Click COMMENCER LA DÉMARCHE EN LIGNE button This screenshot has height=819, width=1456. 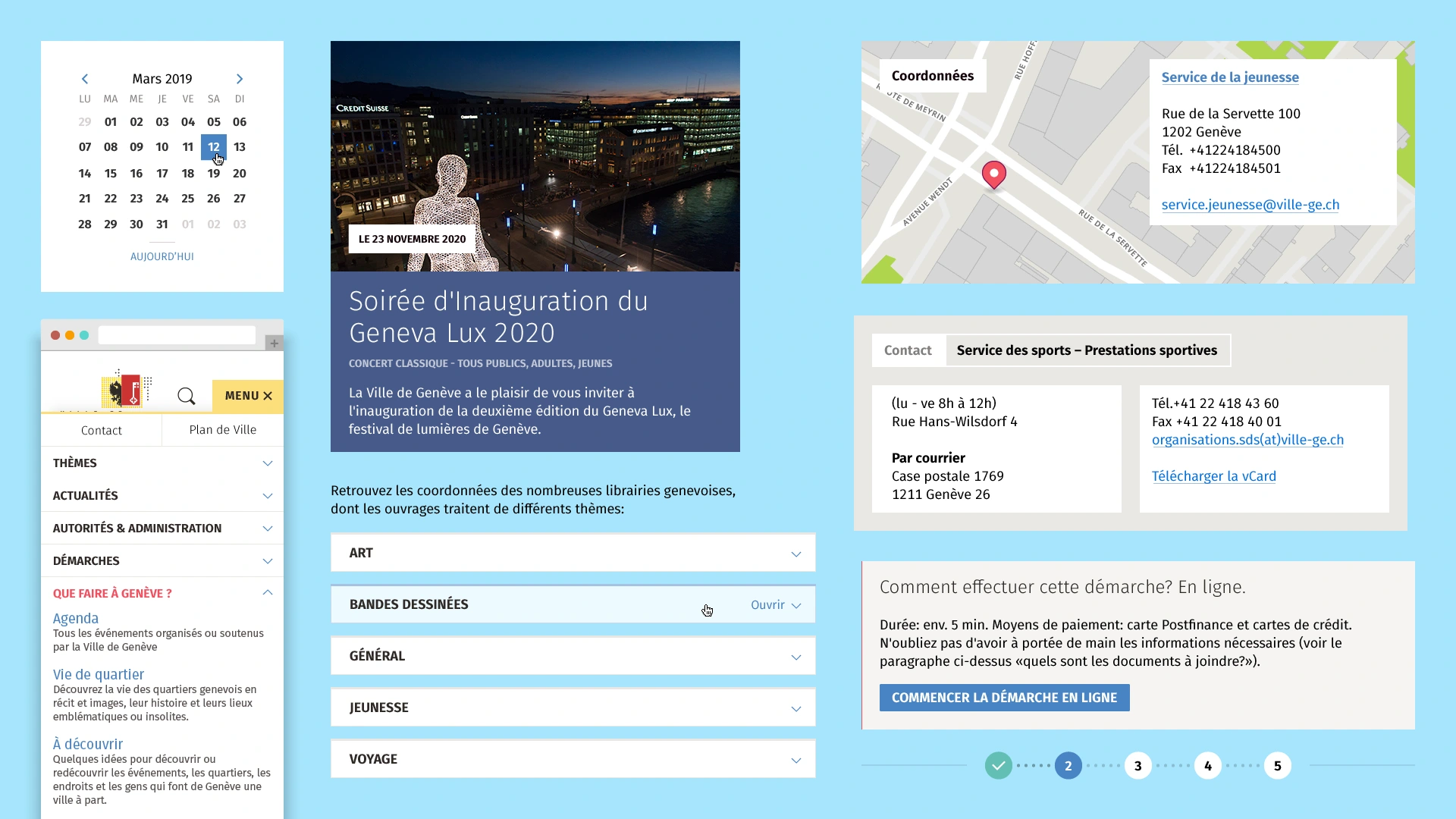[x=1004, y=698]
